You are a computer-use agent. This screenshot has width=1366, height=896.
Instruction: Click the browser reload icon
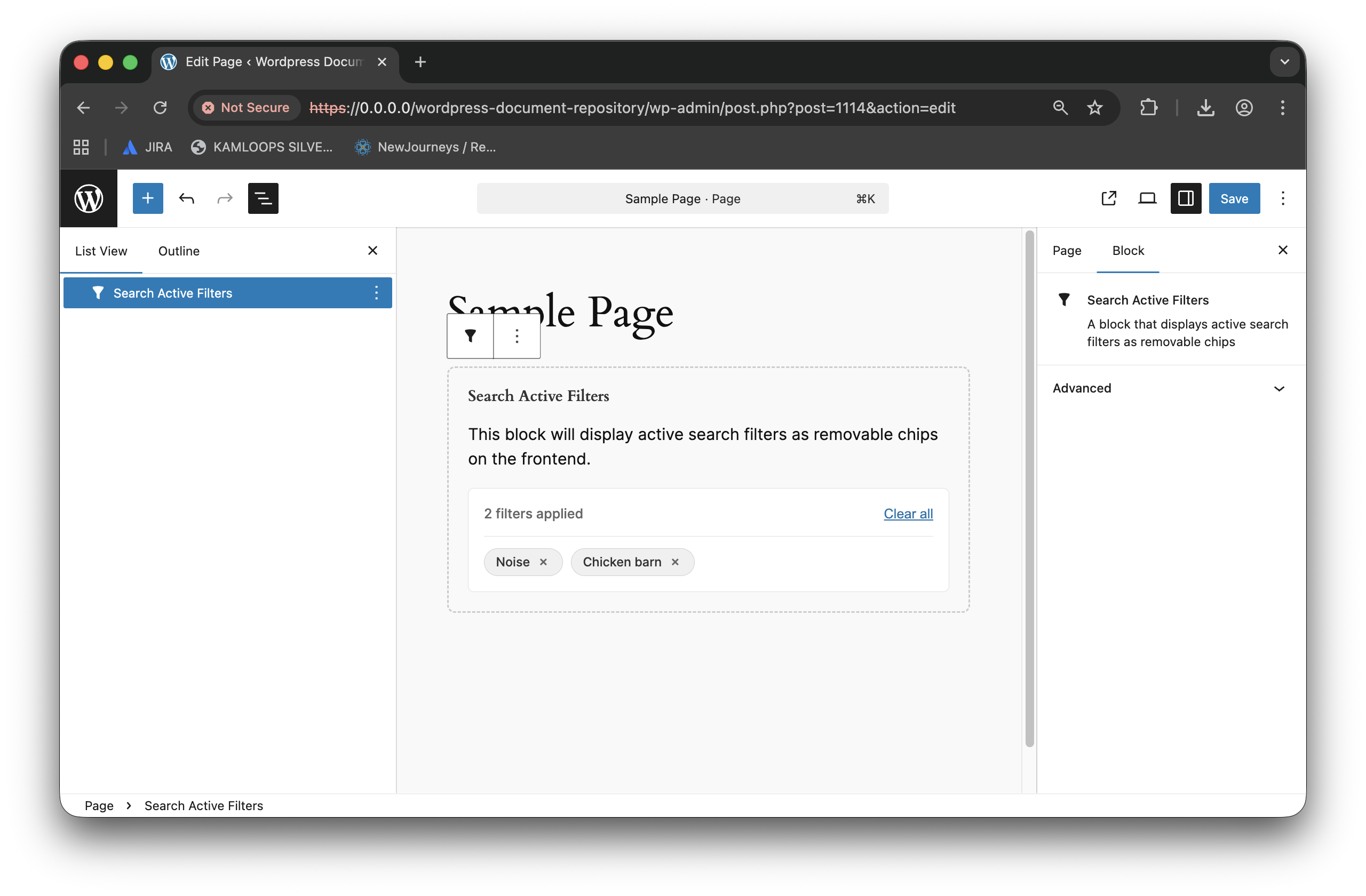point(160,108)
